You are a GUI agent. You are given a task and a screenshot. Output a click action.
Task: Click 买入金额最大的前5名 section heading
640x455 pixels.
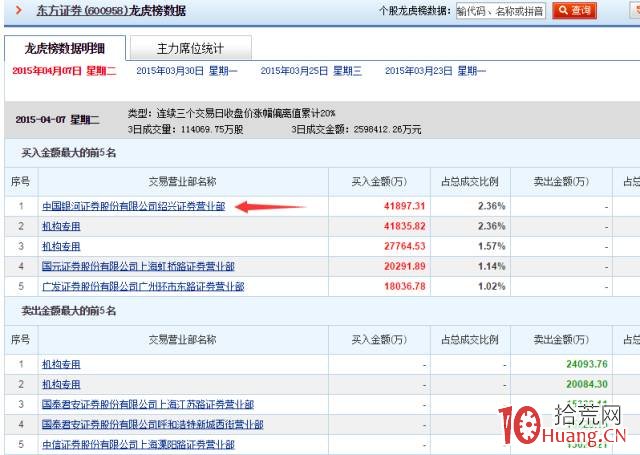tap(69, 153)
